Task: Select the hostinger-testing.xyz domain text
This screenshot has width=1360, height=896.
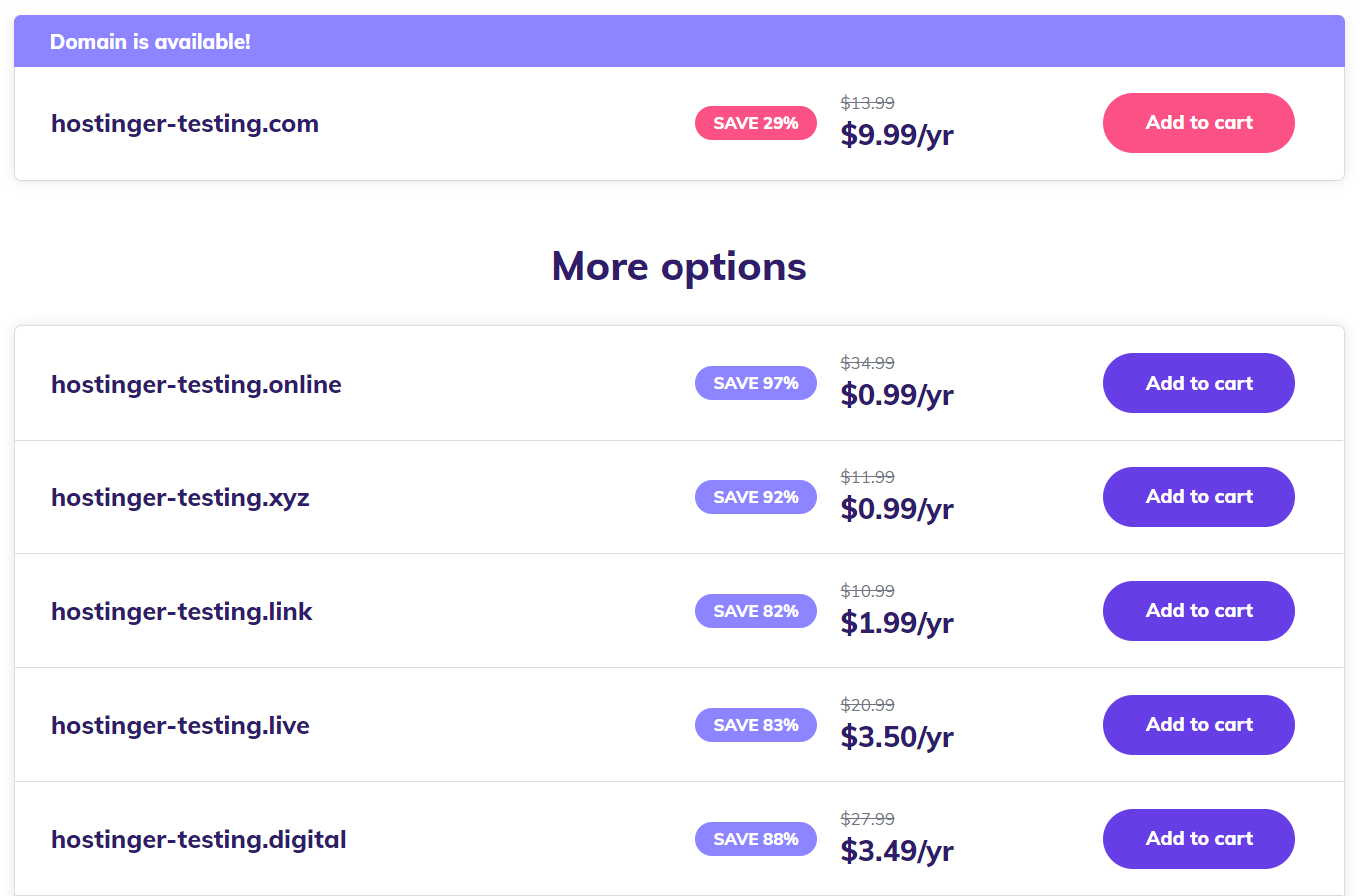Action: [180, 498]
